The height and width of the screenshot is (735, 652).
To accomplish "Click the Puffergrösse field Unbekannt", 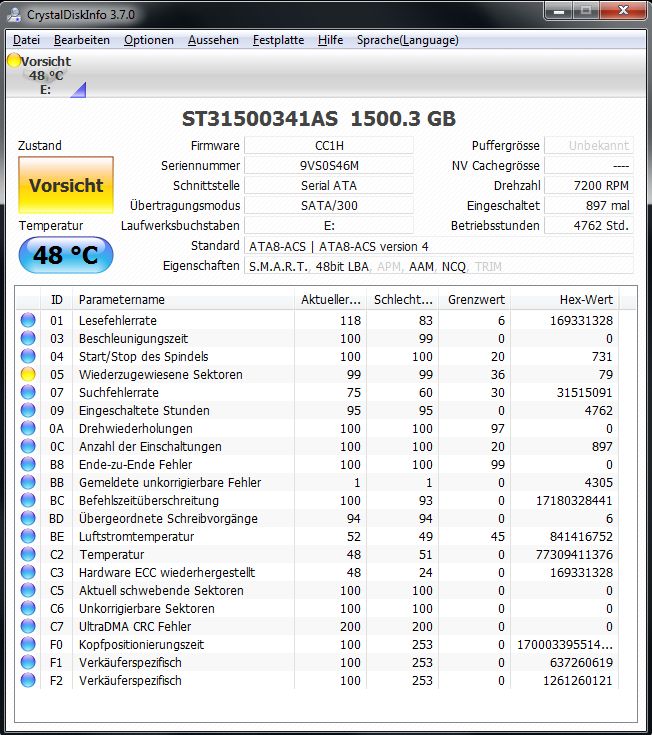I will click(x=589, y=145).
